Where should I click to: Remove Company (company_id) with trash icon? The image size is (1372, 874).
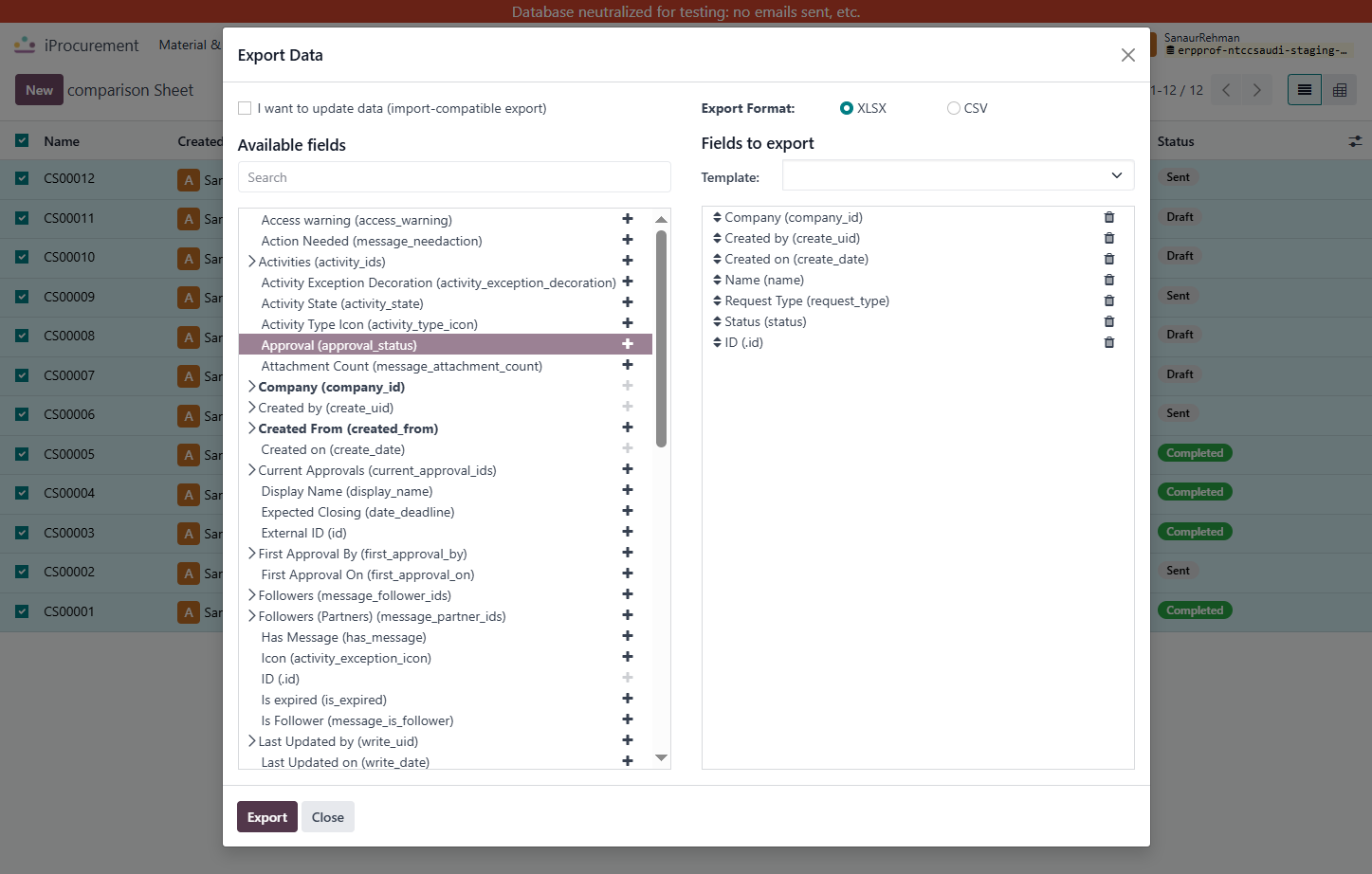coord(1109,217)
